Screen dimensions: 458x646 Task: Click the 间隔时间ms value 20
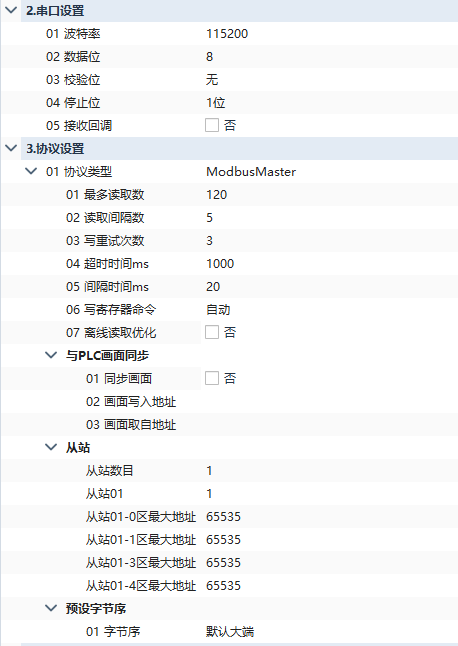point(213,287)
